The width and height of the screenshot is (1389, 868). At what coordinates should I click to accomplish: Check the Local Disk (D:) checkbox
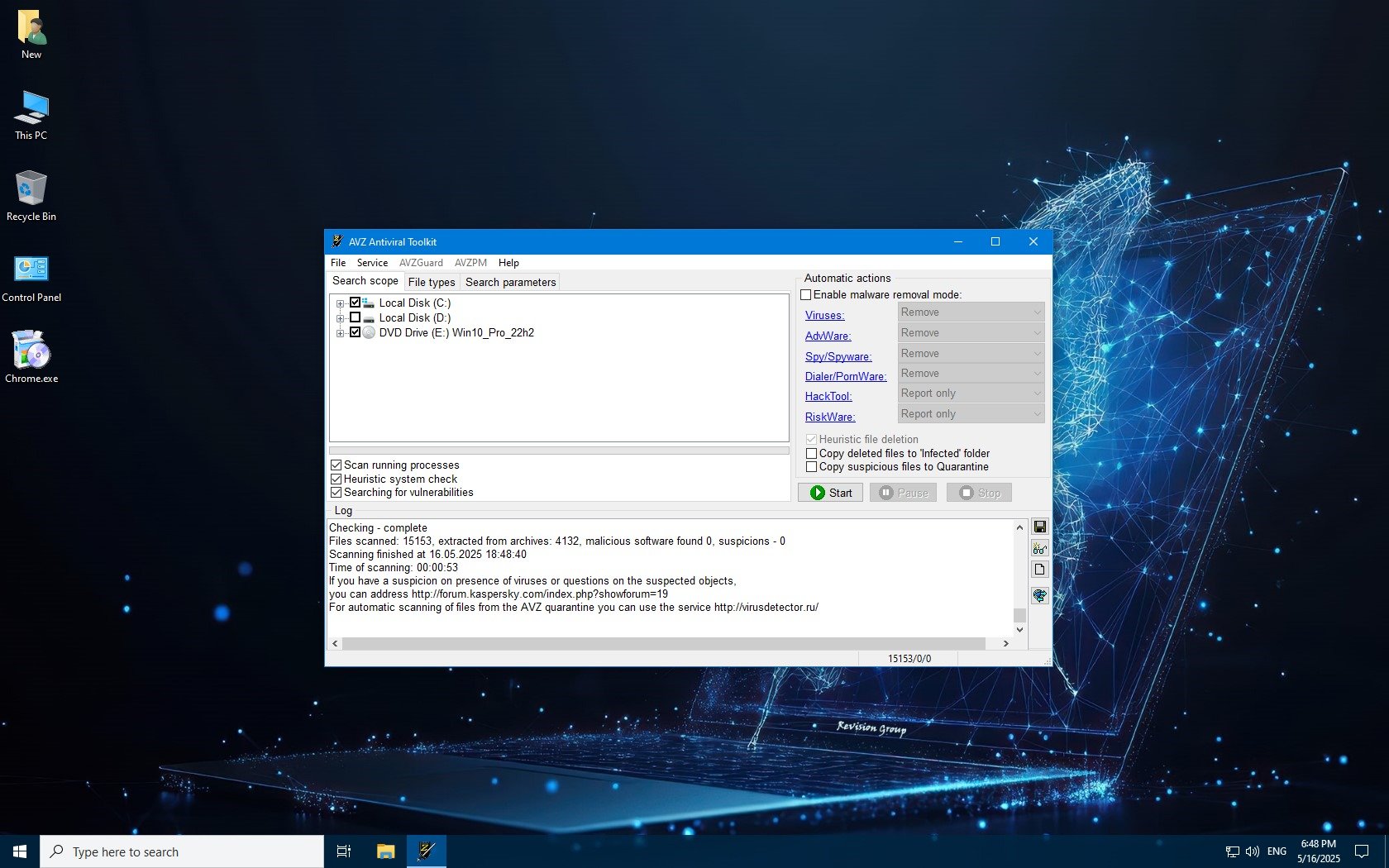pos(355,317)
